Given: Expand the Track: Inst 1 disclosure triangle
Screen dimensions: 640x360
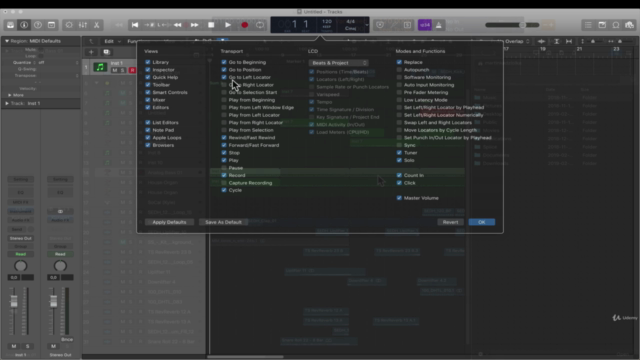Looking at the screenshot, I should pos(7,104).
